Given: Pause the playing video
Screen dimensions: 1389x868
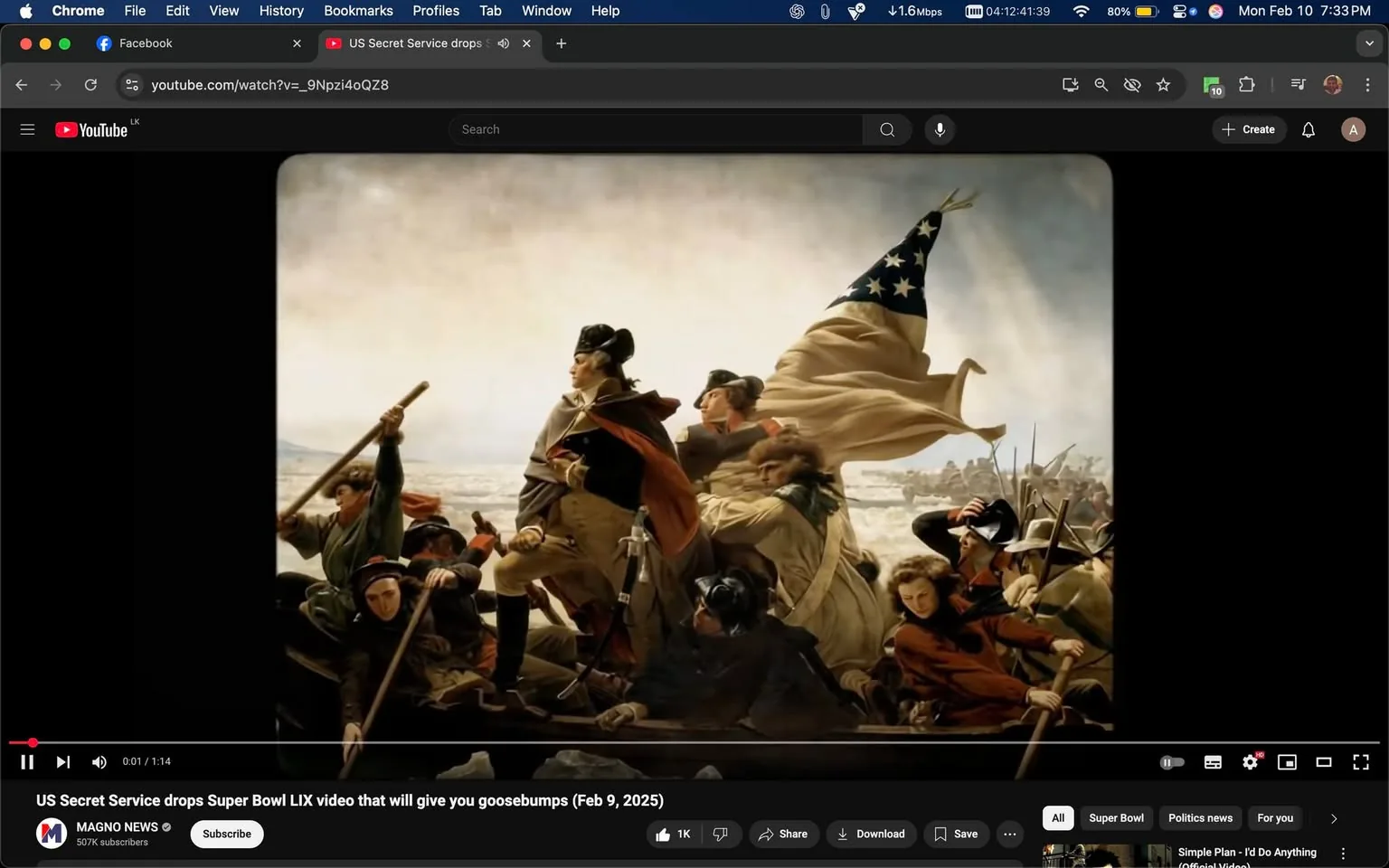Looking at the screenshot, I should pos(26,761).
